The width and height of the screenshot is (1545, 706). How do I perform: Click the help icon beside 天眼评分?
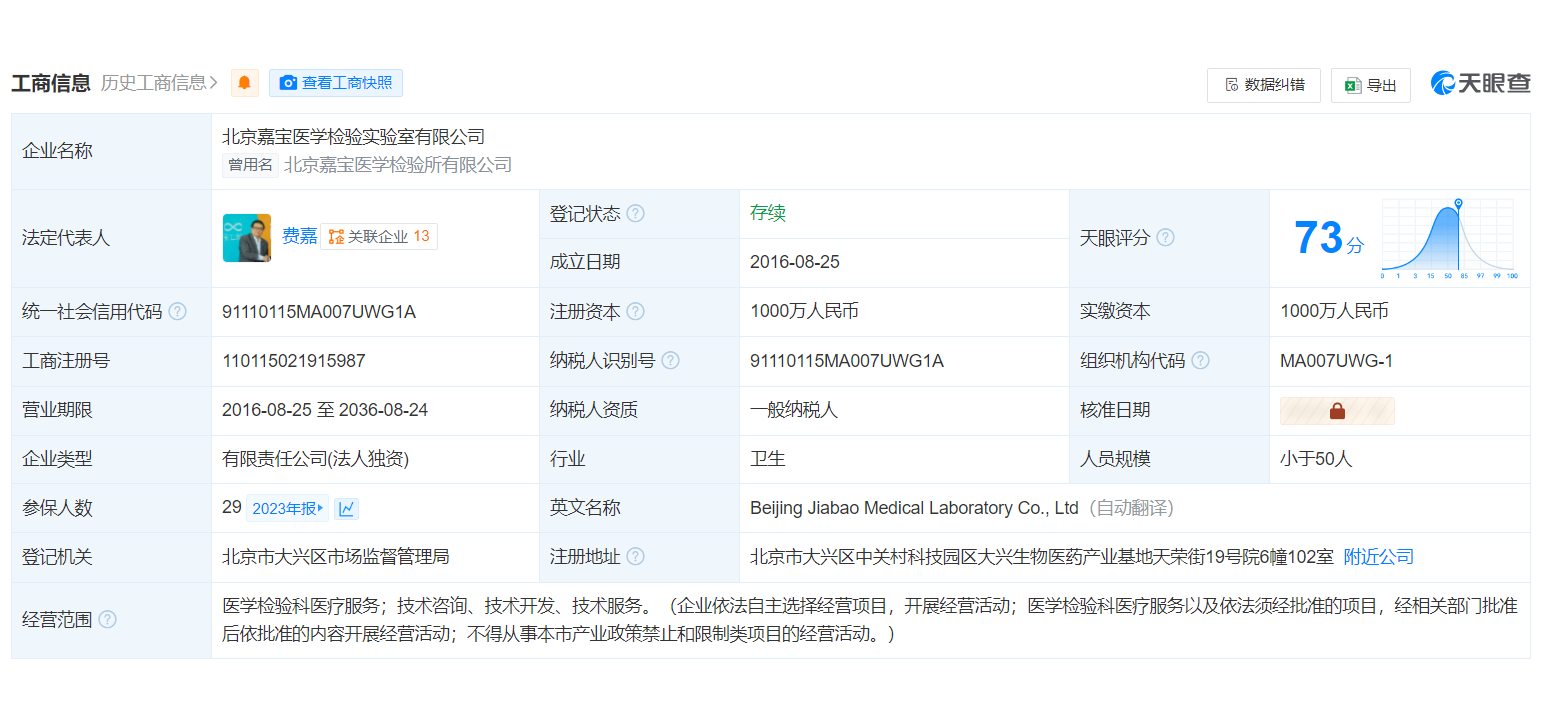1165,238
